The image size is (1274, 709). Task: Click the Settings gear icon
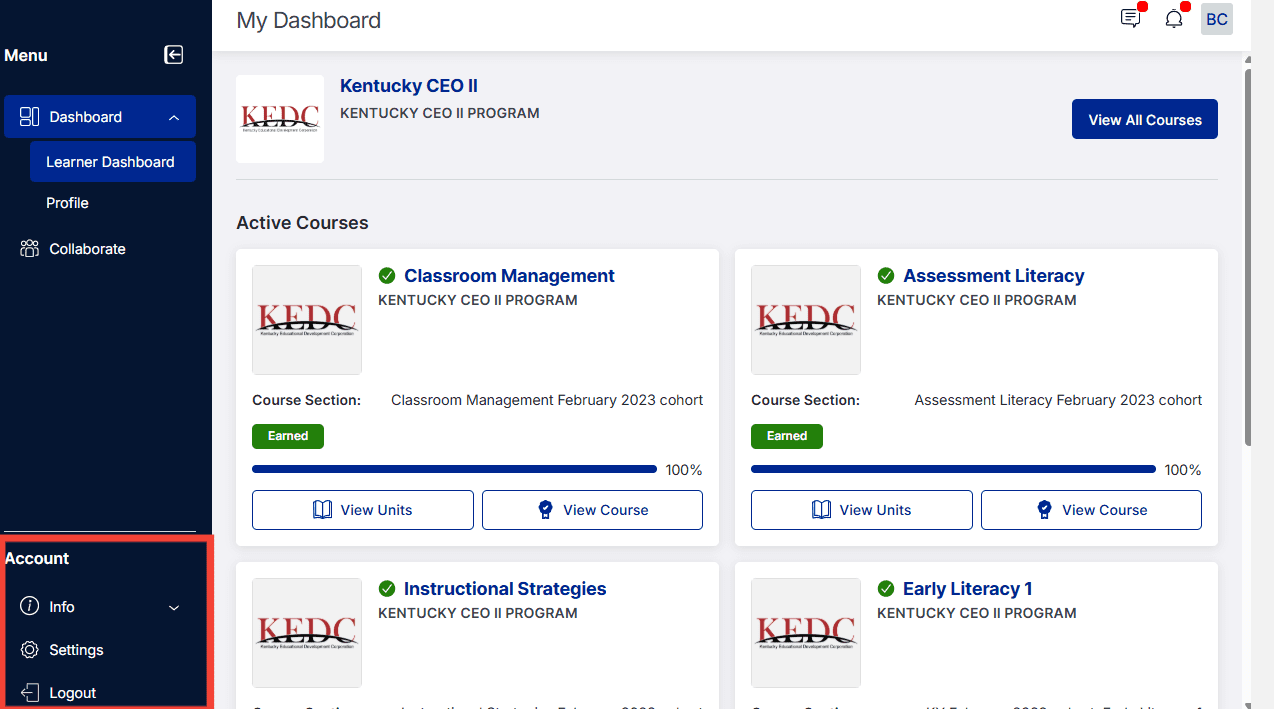pyautogui.click(x=29, y=650)
